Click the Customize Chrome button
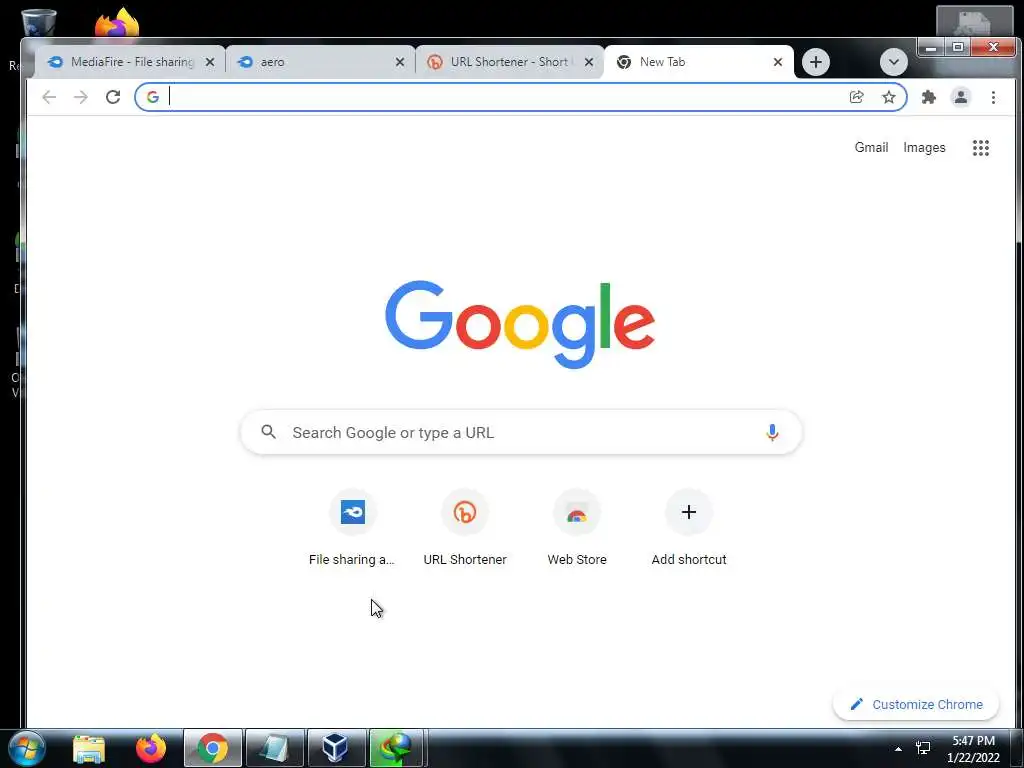Screen dimensions: 1024x768 [916, 704]
